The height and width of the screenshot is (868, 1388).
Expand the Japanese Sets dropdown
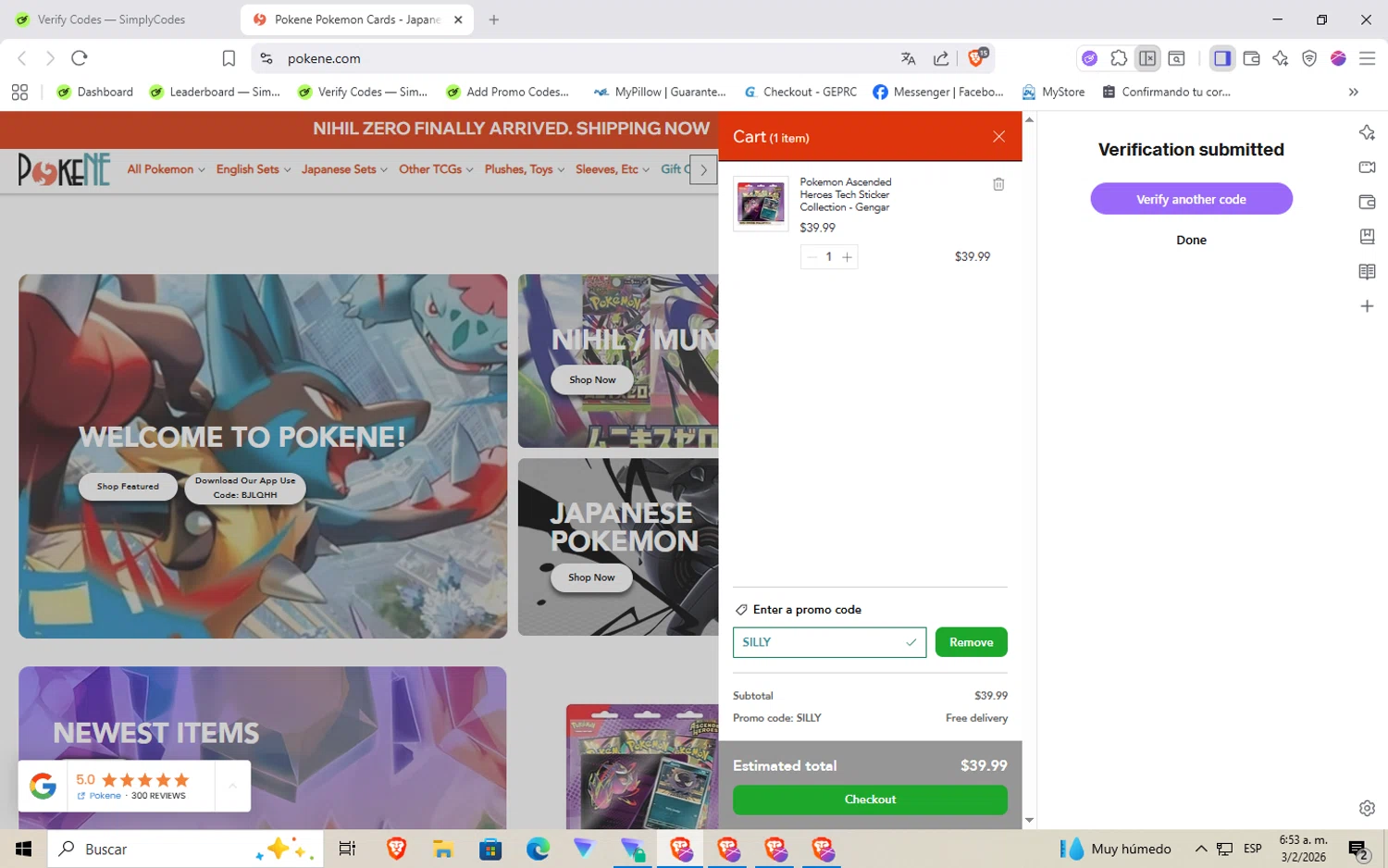(344, 169)
